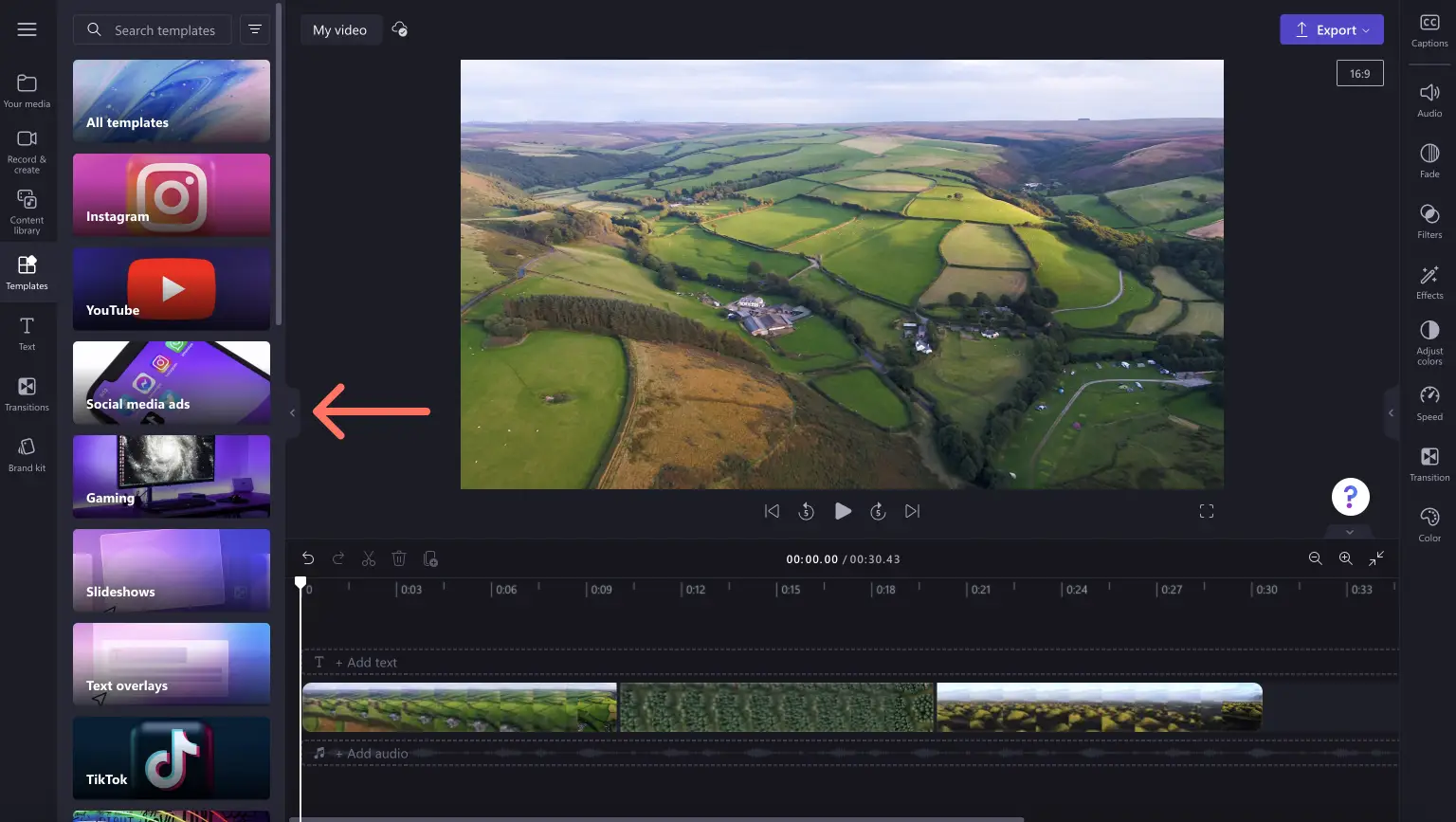Play the video preview
Image resolution: width=1456 pixels, height=822 pixels.
coord(843,511)
